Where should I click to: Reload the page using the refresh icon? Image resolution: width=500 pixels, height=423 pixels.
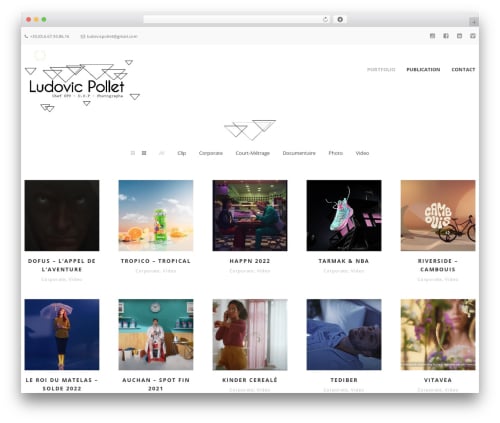click(325, 20)
